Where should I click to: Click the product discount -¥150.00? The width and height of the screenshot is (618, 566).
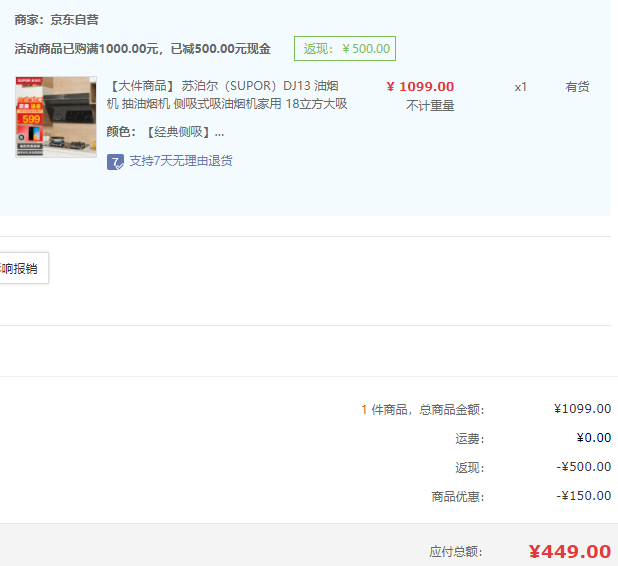(583, 495)
